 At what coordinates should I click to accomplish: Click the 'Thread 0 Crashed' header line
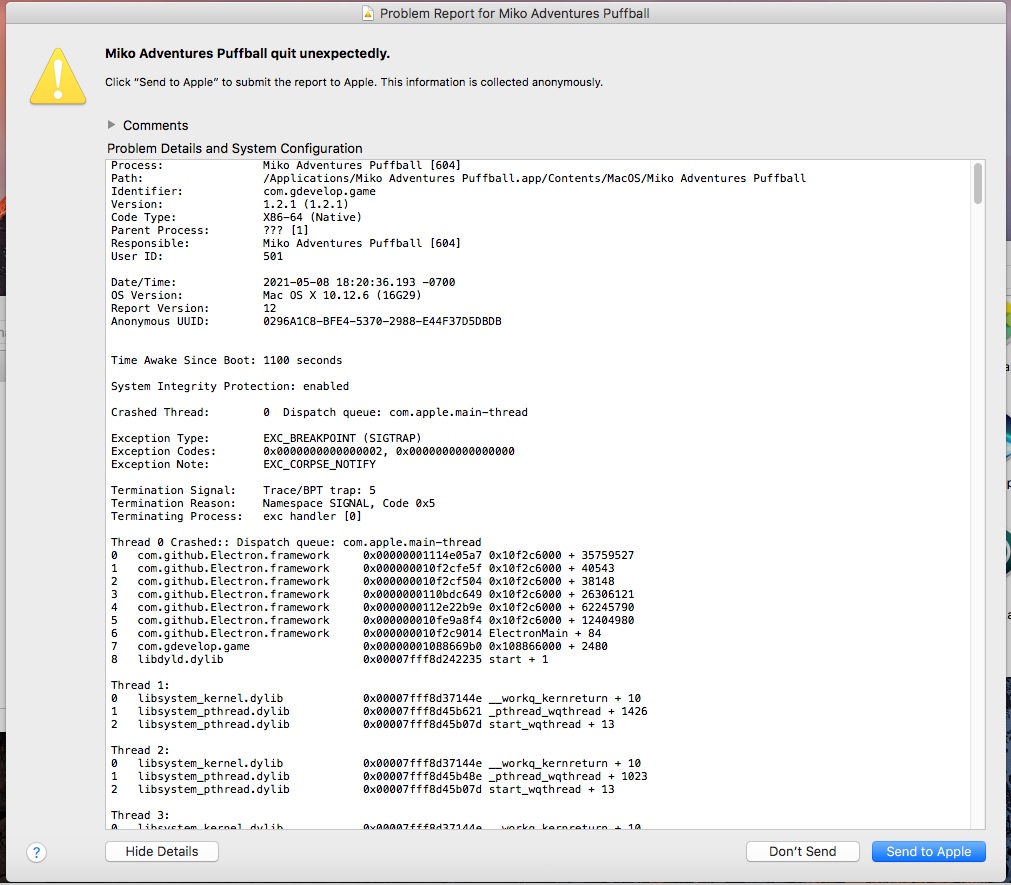click(x=295, y=542)
